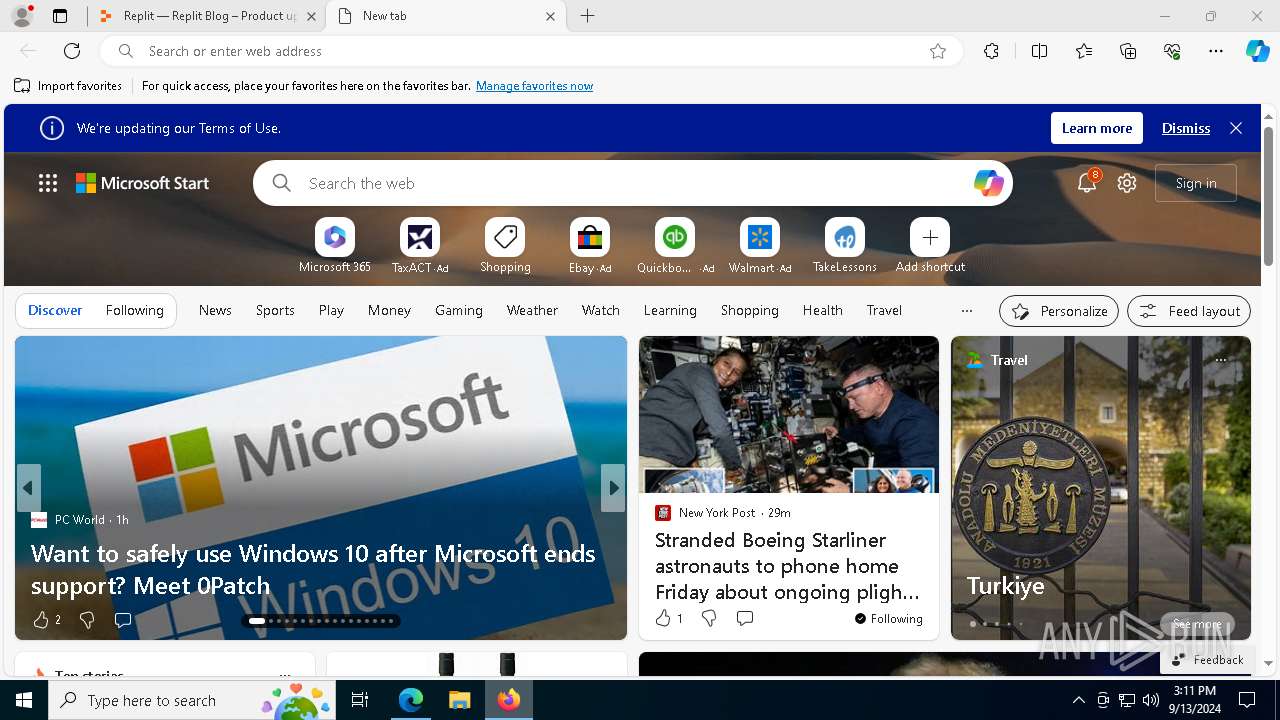Open the Quickbooks shortcut tile
1280x720 pixels.
pyautogui.click(x=675, y=238)
